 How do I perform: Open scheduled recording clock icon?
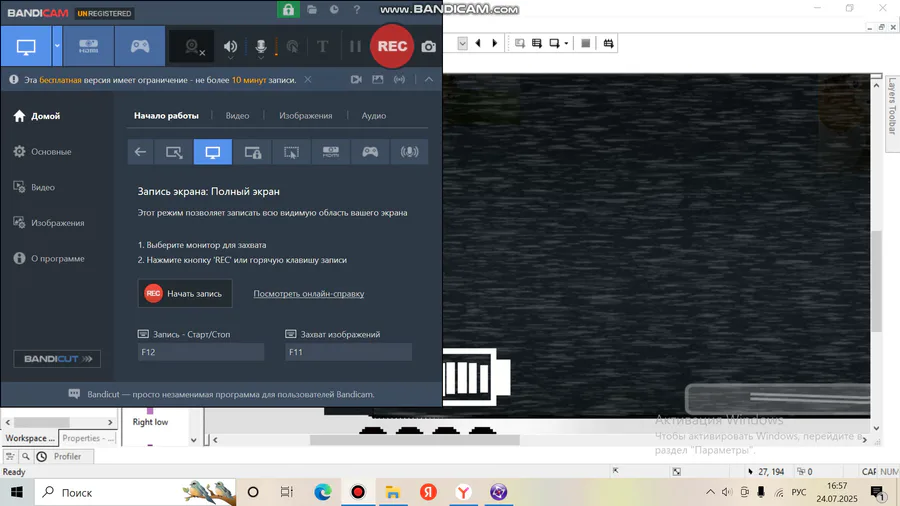[334, 10]
